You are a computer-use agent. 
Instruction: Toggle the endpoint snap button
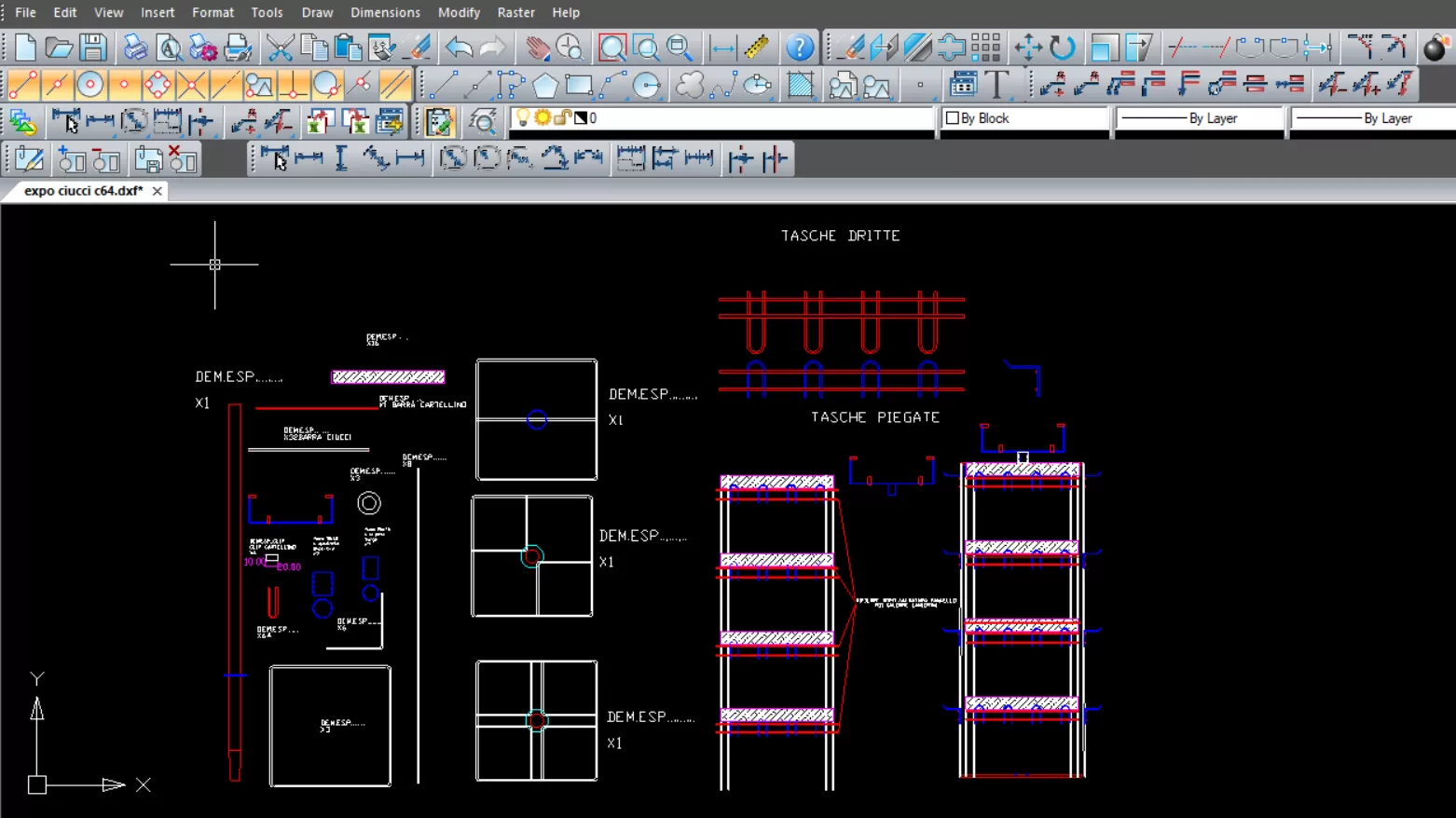(x=23, y=86)
